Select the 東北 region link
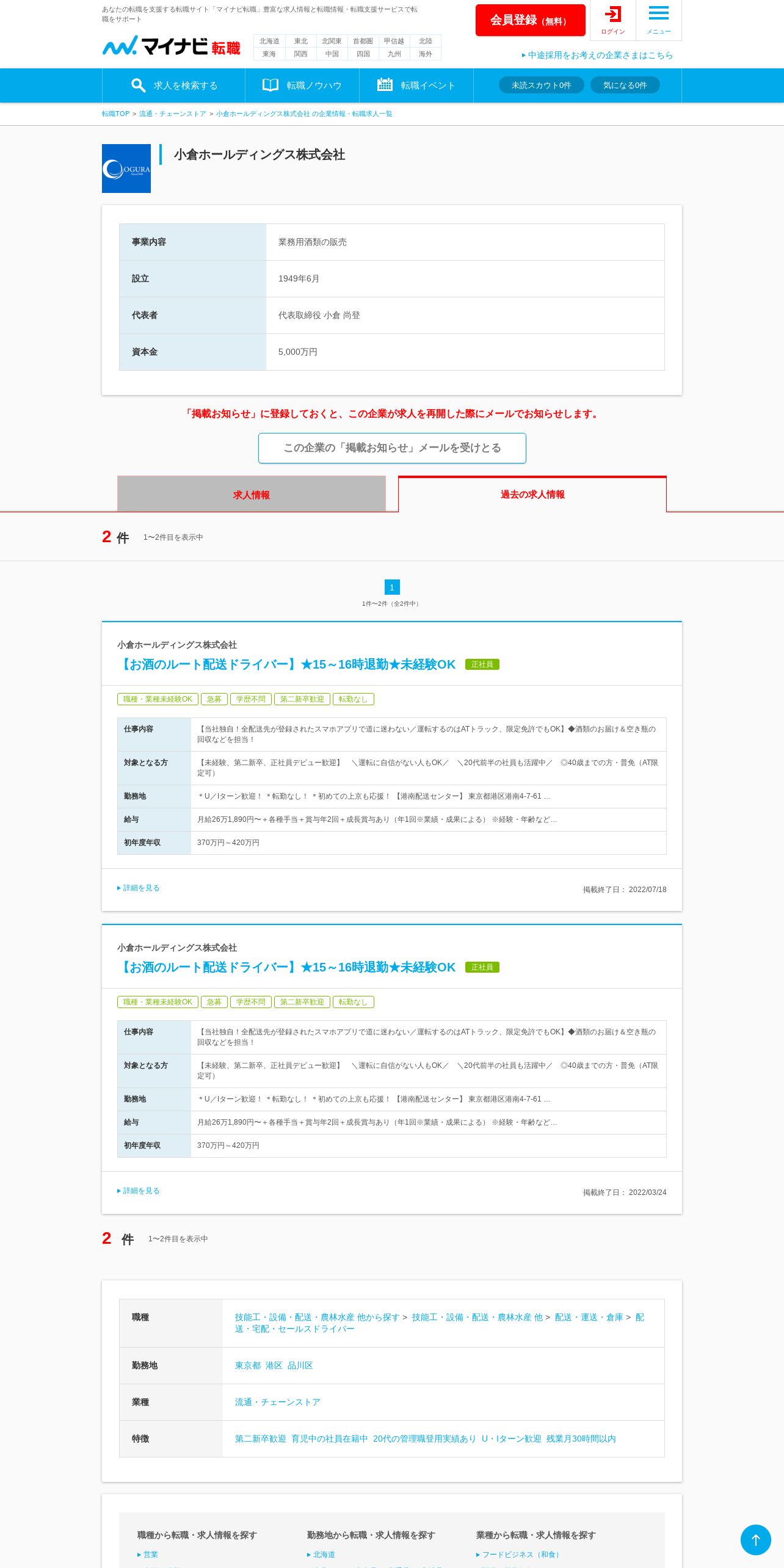 (x=301, y=41)
